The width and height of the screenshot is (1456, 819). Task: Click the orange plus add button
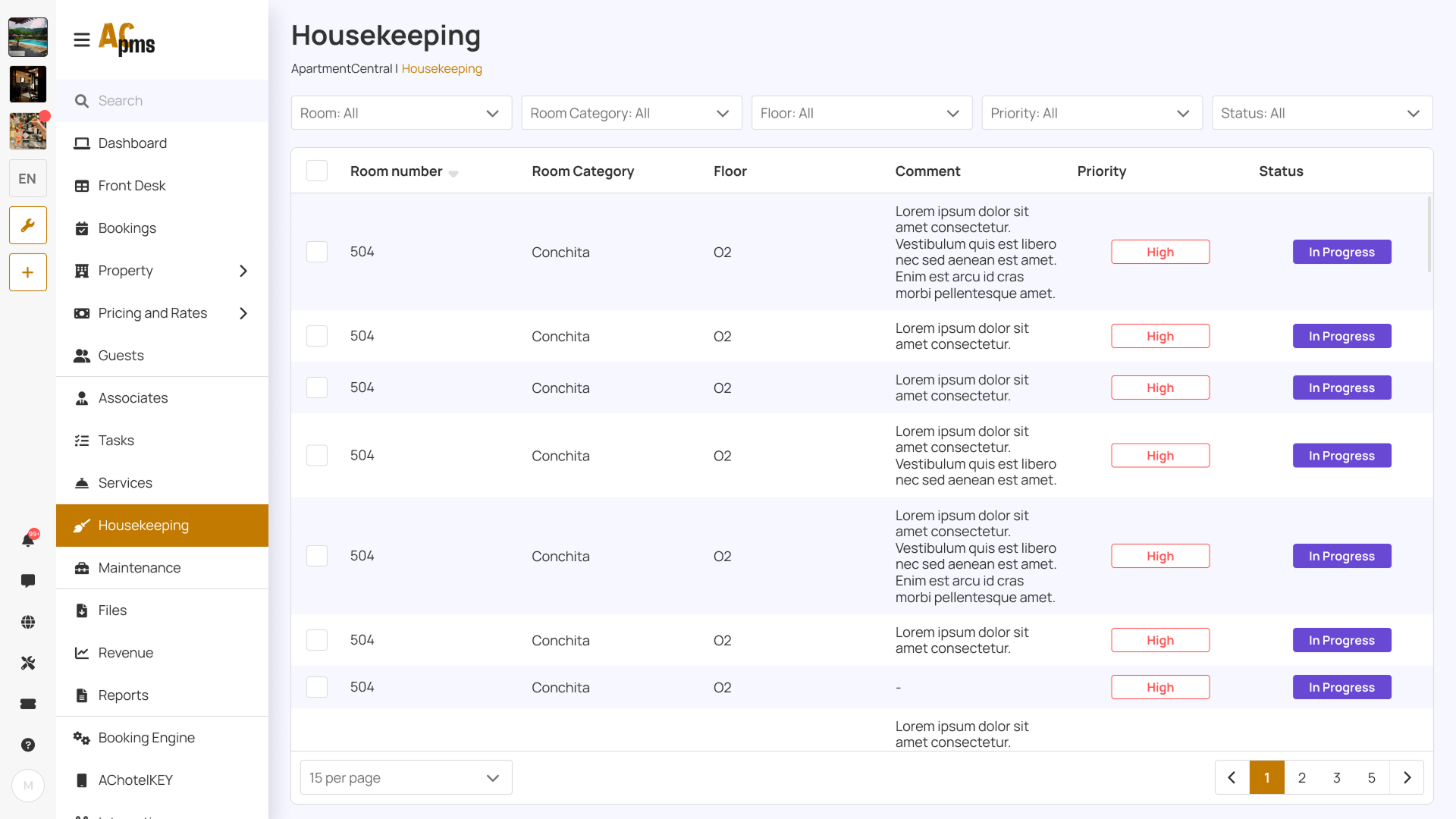[x=28, y=272]
